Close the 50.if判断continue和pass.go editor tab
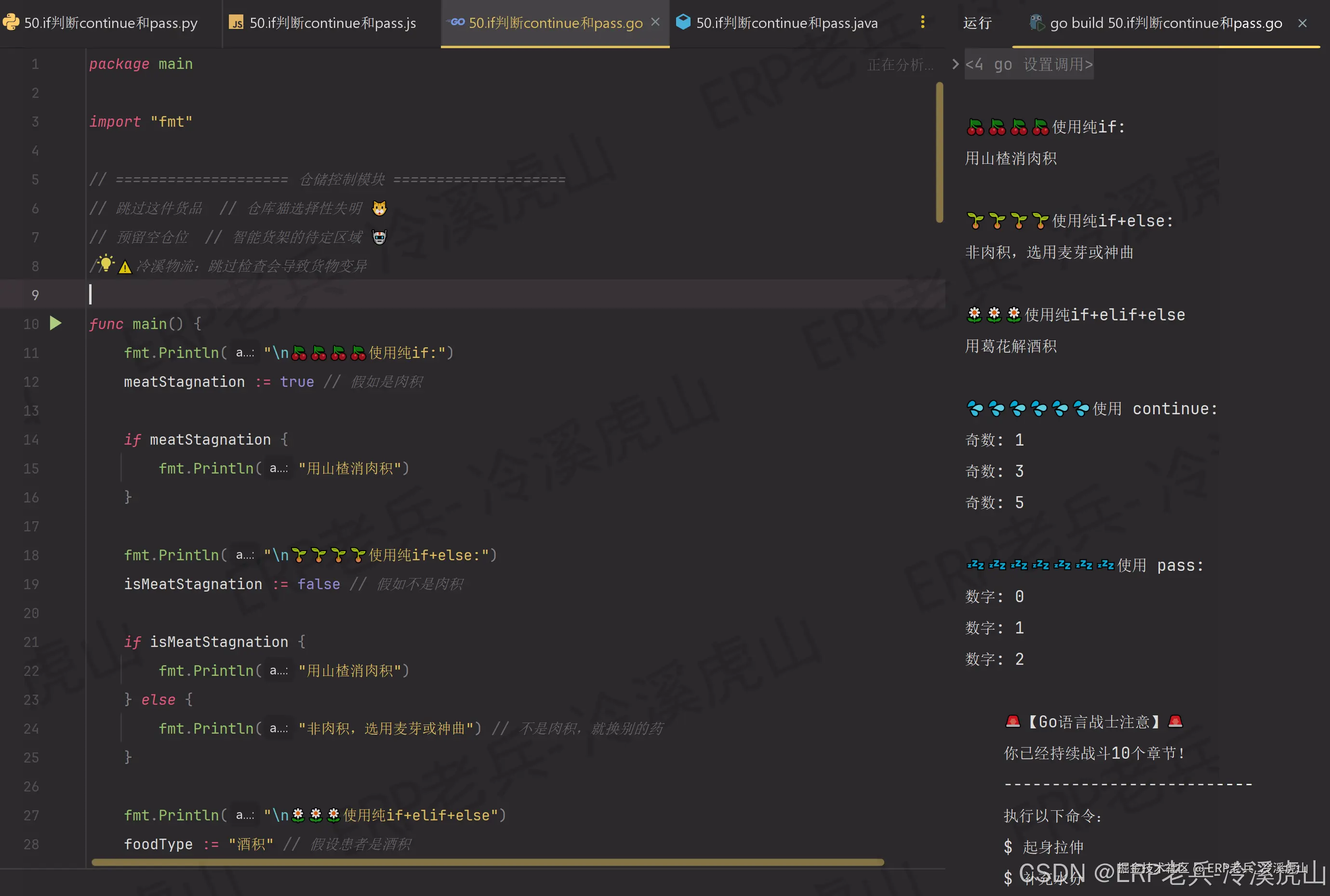 pos(655,22)
